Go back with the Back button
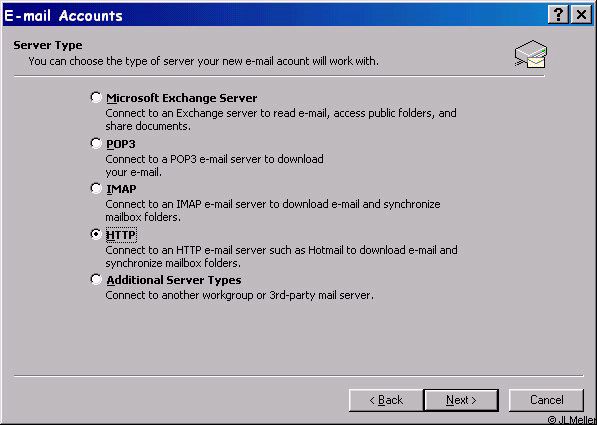Screen dimensions: 597x425 [385, 400]
